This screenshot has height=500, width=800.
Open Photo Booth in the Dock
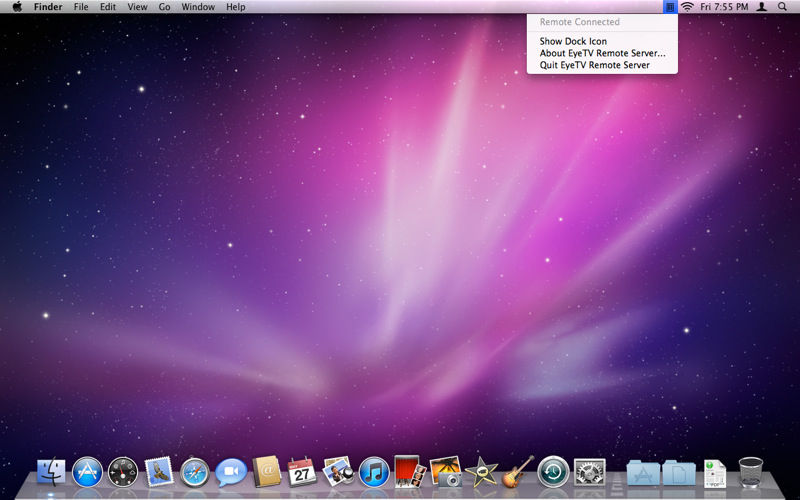(410, 471)
